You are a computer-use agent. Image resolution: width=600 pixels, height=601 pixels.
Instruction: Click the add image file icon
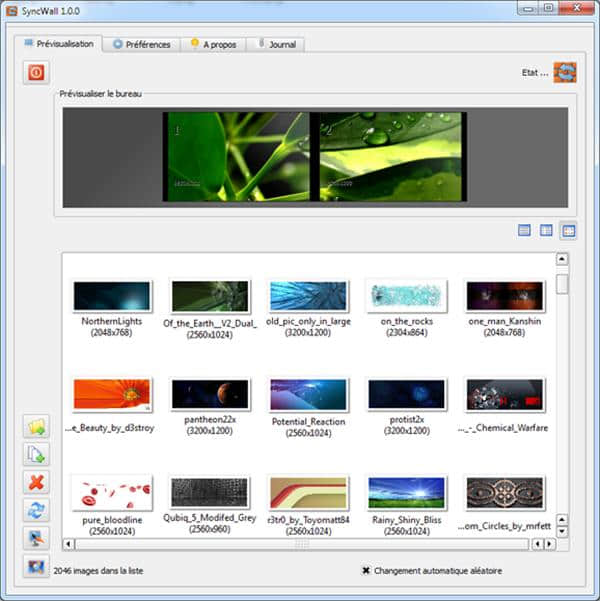pos(37,455)
